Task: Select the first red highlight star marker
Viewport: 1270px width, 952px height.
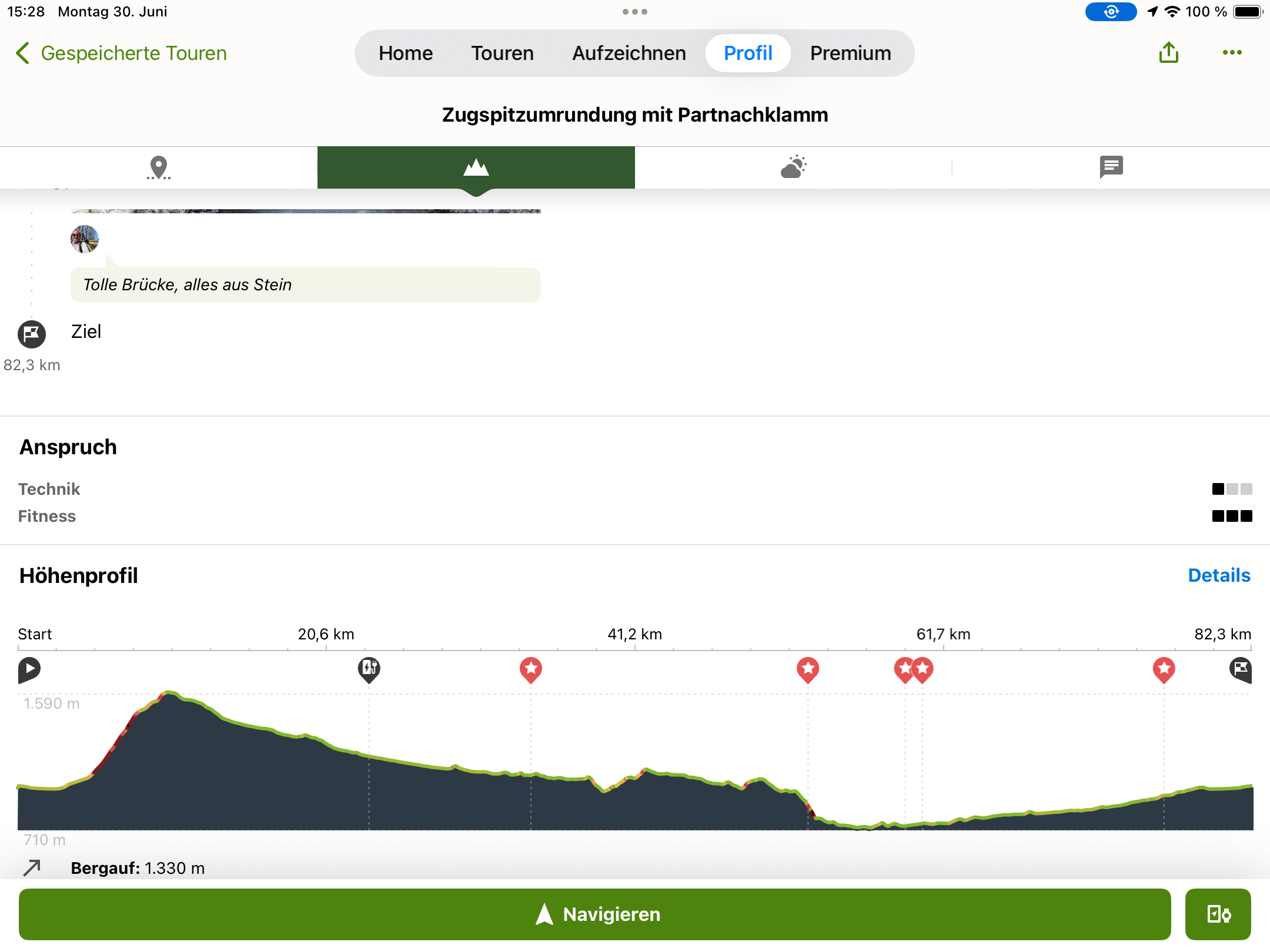Action: tap(531, 669)
